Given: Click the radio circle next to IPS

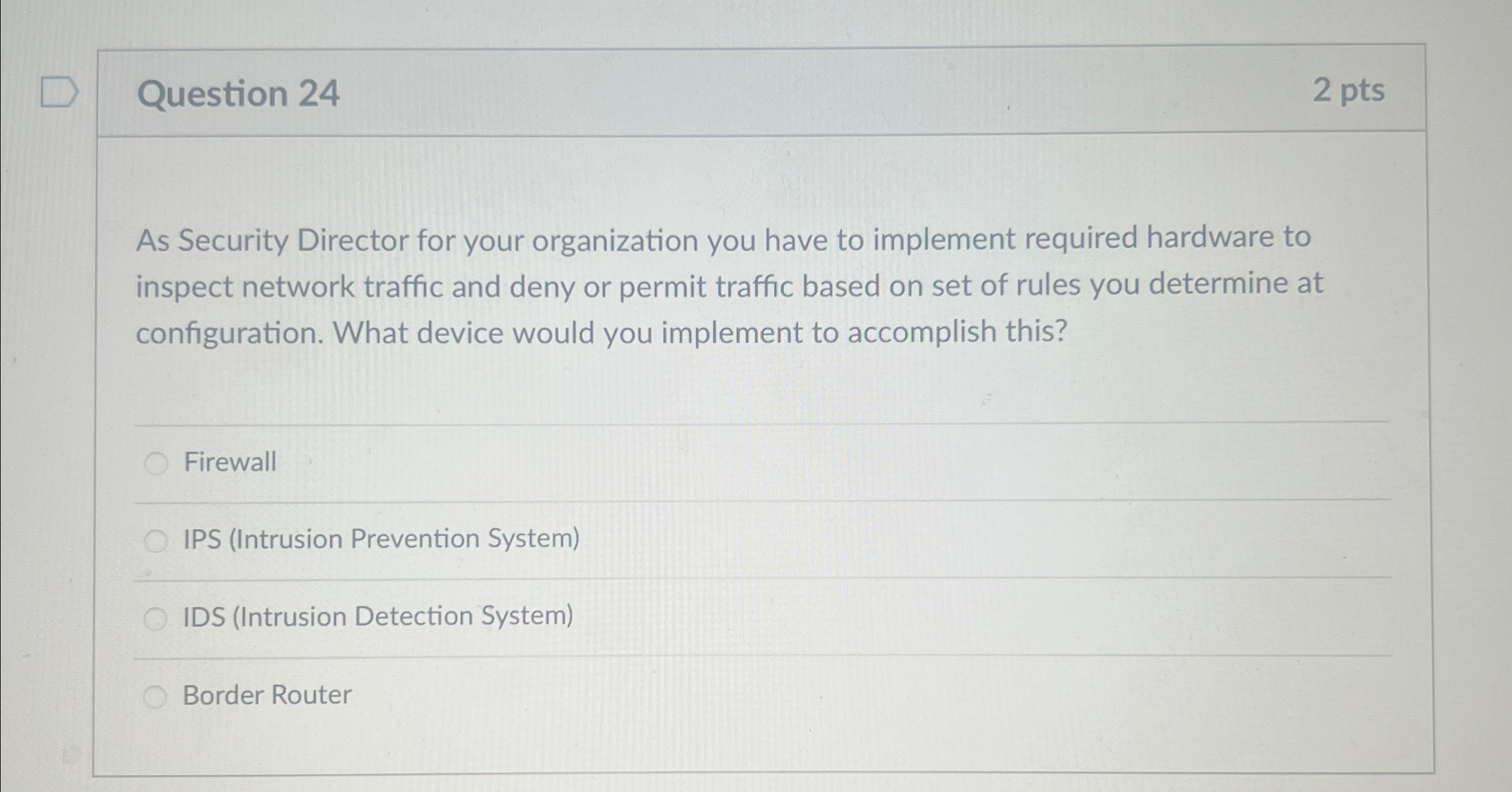Looking at the screenshot, I should (155, 539).
